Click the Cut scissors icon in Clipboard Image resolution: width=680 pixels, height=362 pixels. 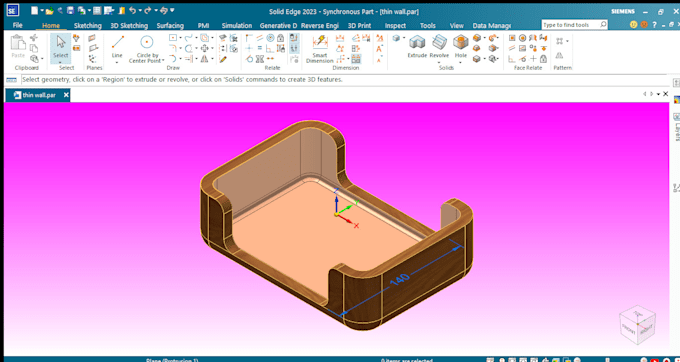click(x=34, y=37)
